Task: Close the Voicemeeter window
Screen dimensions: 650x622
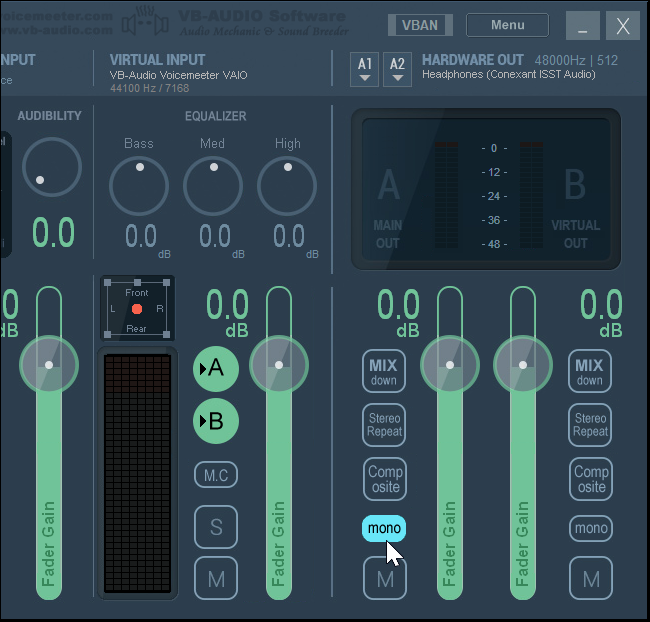Action: coord(623,26)
